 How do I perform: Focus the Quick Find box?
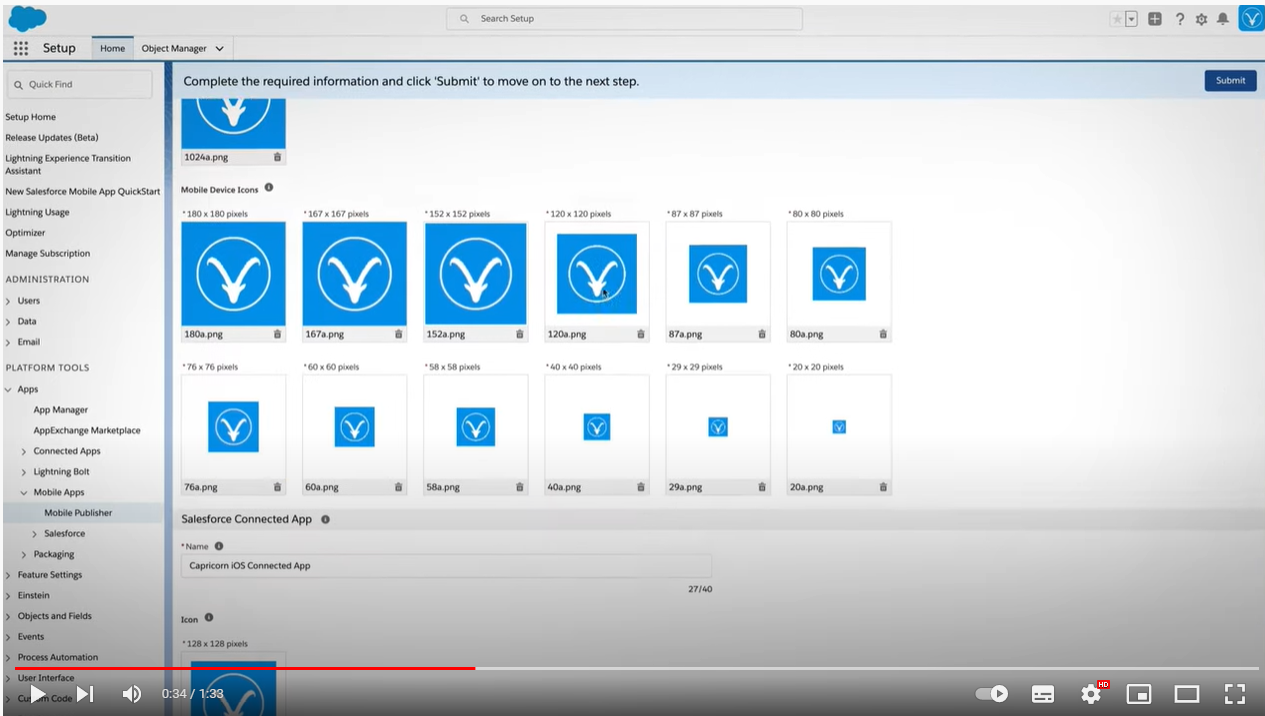pos(80,84)
